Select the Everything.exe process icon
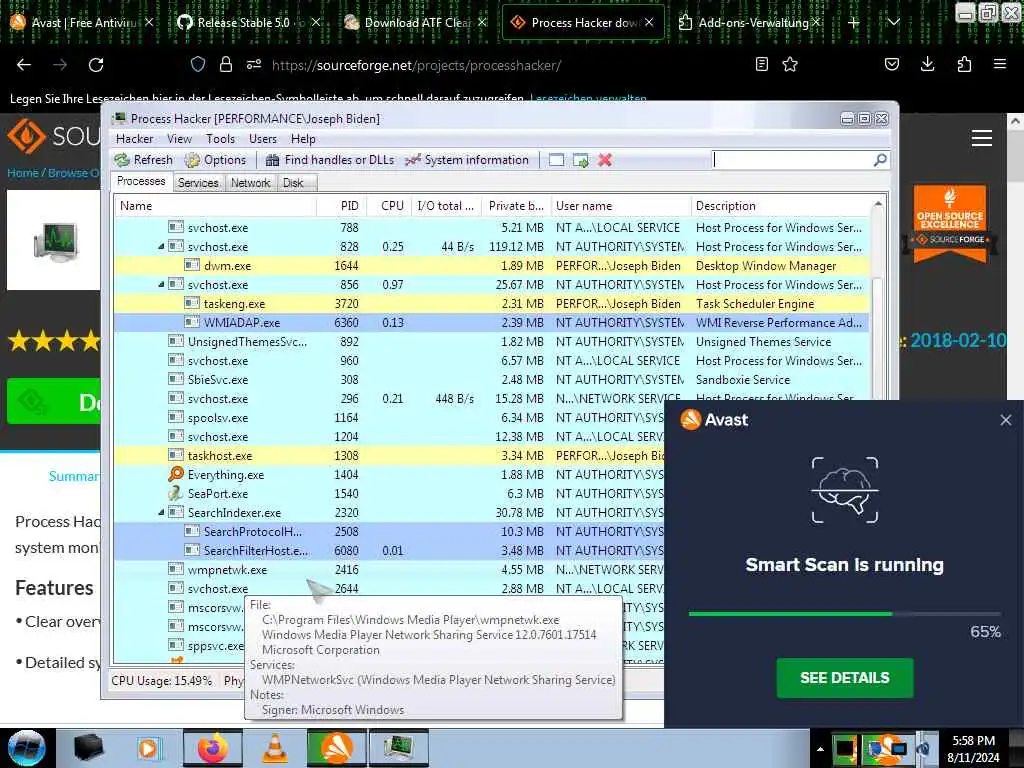Image resolution: width=1024 pixels, height=768 pixels. (175, 474)
